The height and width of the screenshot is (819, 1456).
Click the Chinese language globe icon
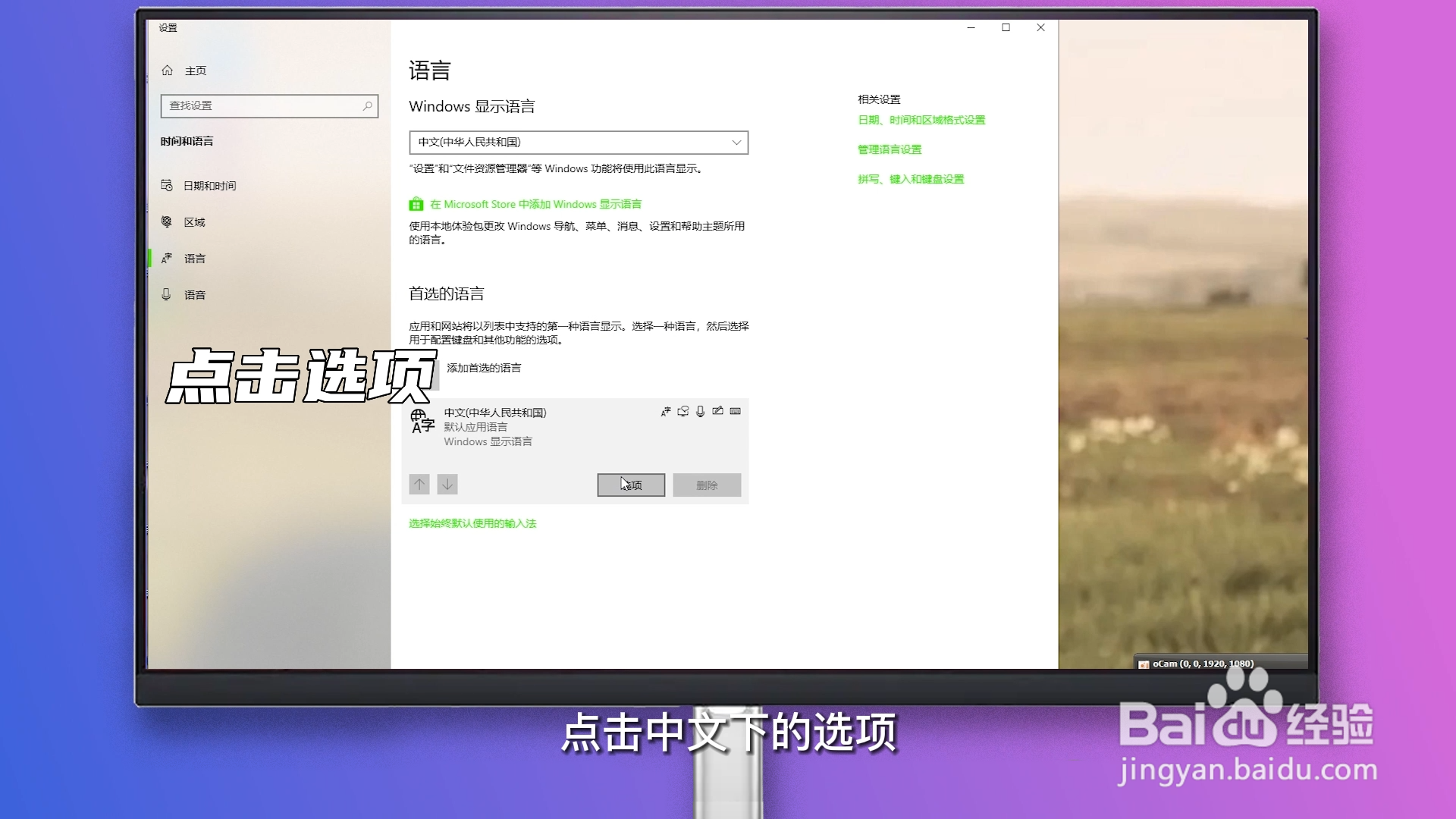click(422, 422)
